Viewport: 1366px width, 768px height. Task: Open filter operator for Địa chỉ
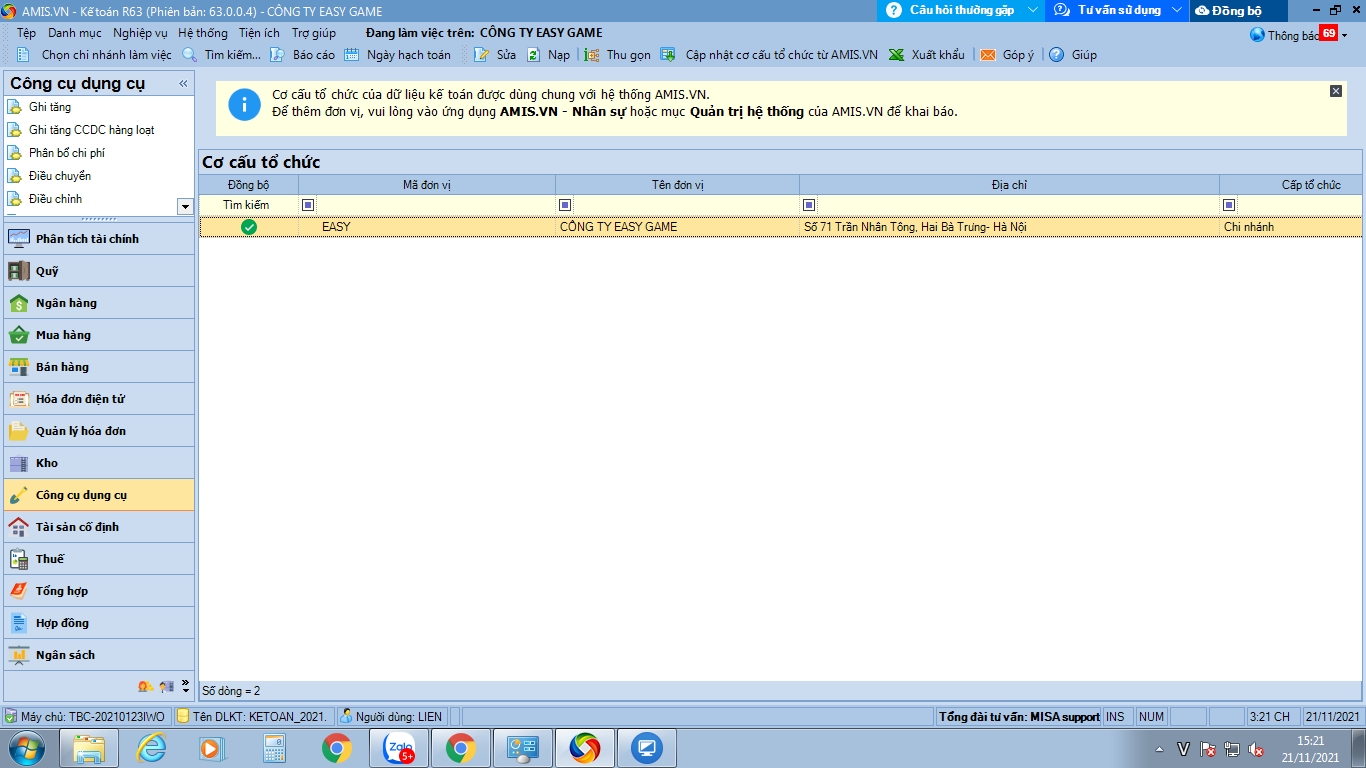click(x=809, y=205)
